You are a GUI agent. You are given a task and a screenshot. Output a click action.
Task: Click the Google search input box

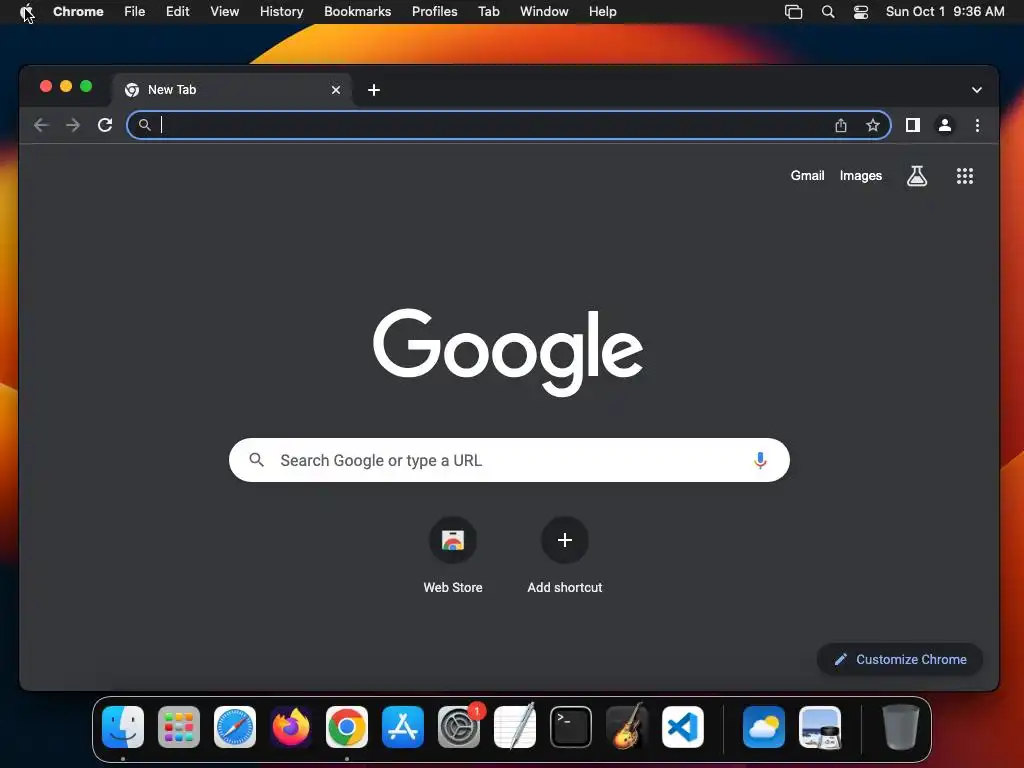point(509,460)
